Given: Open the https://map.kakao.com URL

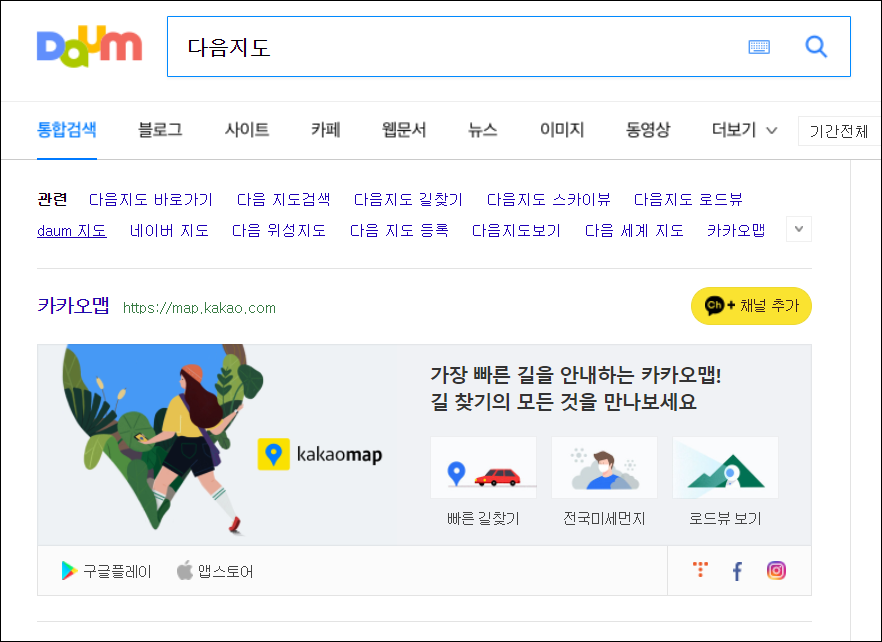Looking at the screenshot, I should tap(199, 308).
